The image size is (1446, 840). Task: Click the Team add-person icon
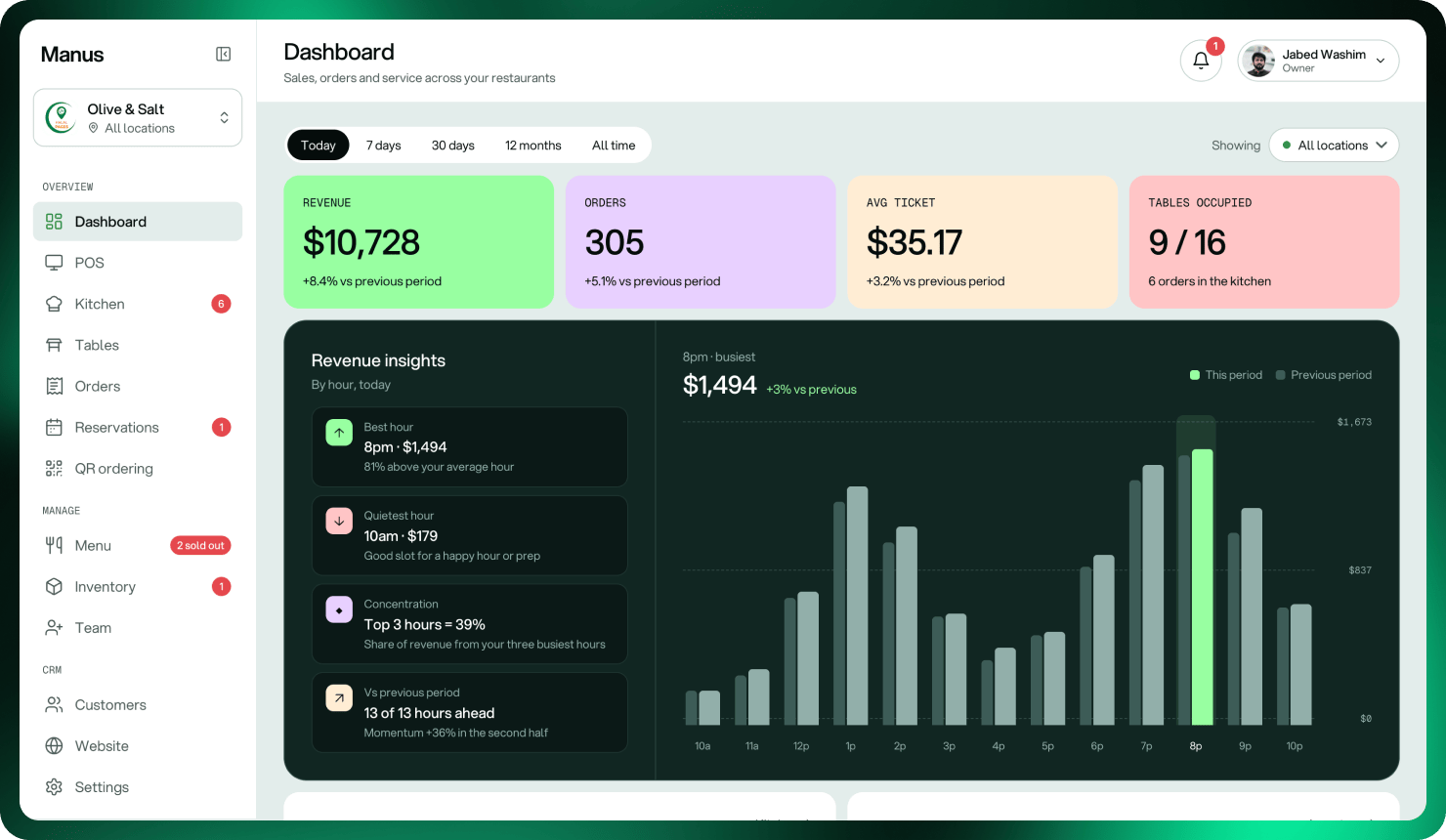(x=54, y=627)
